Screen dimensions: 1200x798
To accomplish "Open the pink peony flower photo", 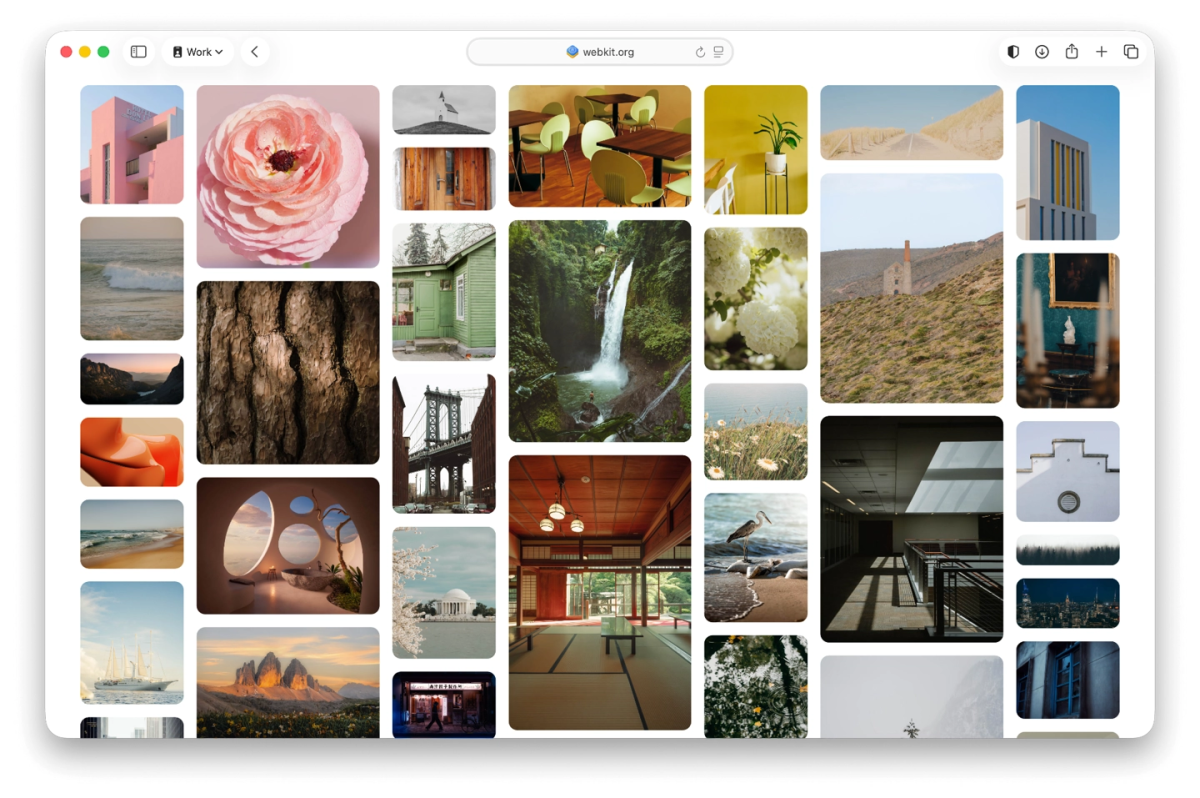I will [x=288, y=176].
